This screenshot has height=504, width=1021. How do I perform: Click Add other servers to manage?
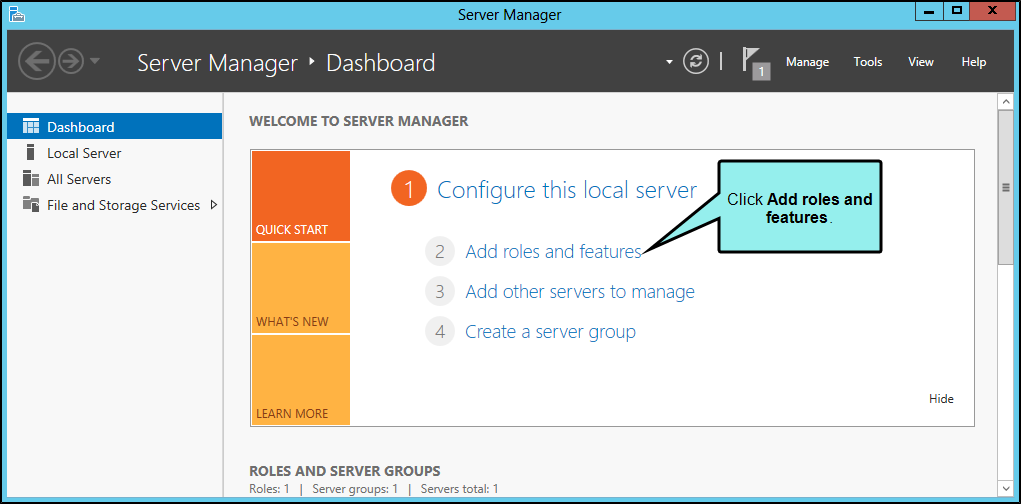(580, 291)
